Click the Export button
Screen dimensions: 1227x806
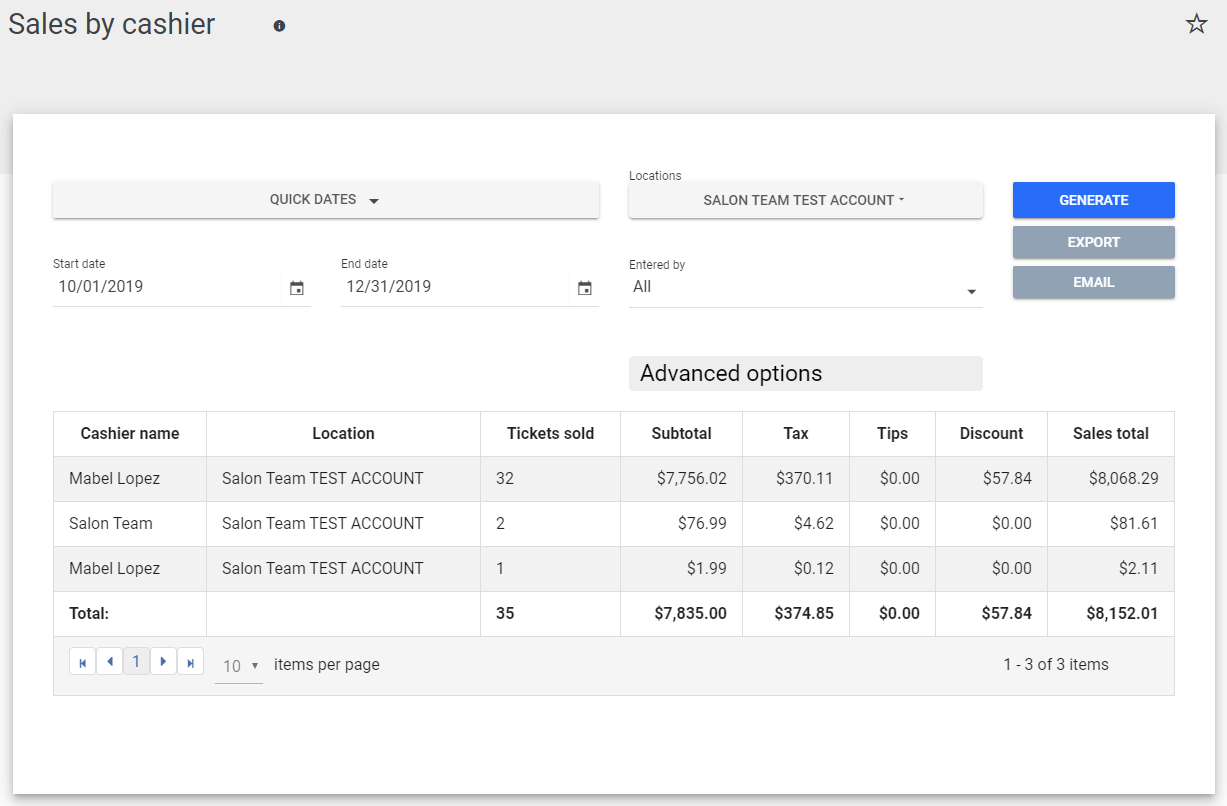(1093, 242)
